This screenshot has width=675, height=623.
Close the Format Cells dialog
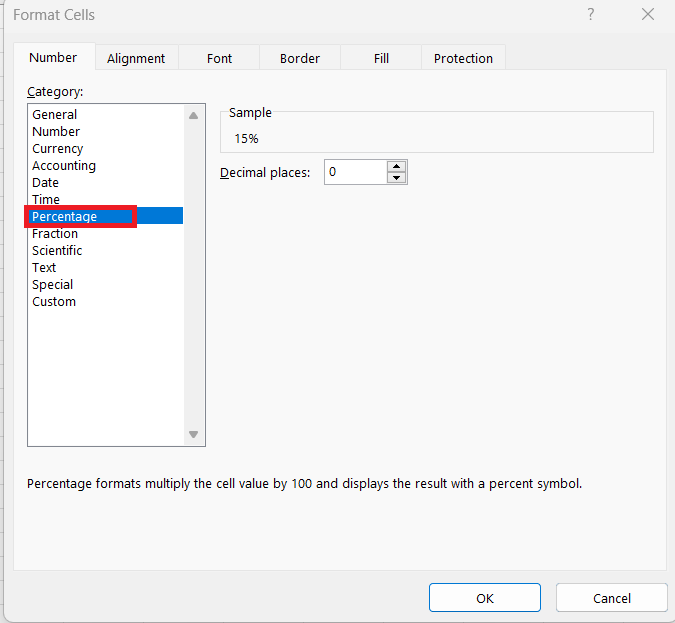(x=647, y=15)
